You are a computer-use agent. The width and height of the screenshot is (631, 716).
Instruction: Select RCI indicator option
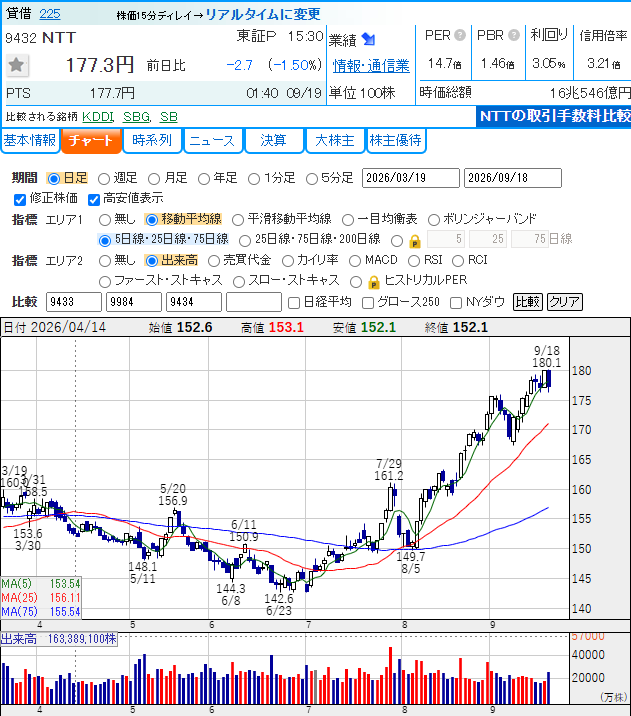click(x=457, y=261)
